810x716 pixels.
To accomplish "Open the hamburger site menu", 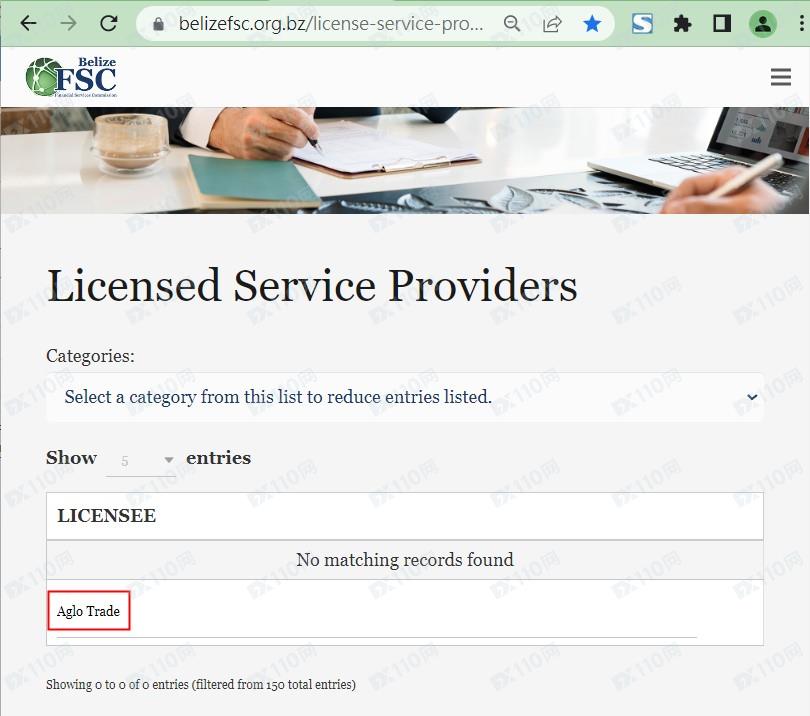I will pos(781,77).
